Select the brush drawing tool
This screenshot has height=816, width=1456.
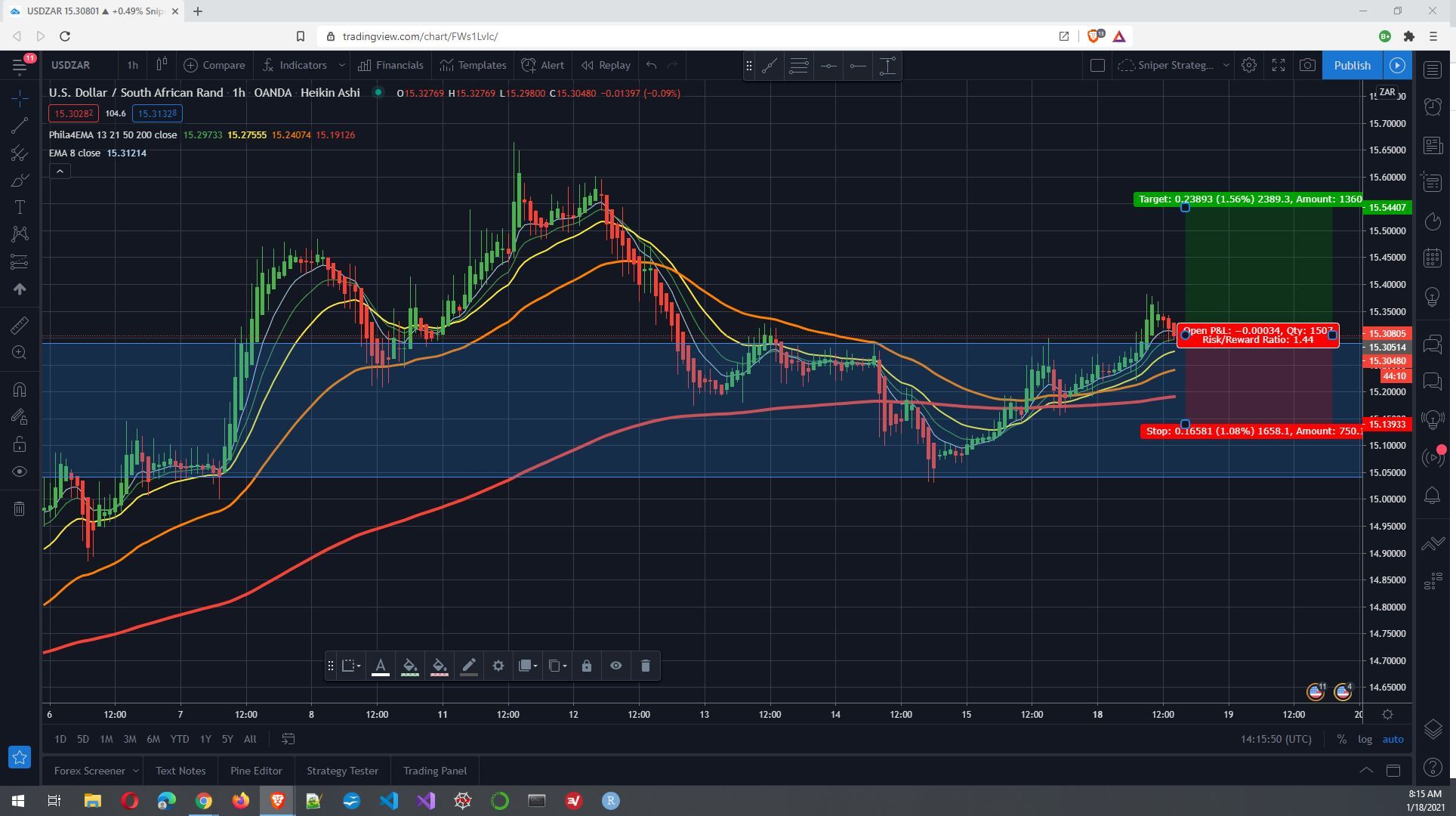pos(20,181)
